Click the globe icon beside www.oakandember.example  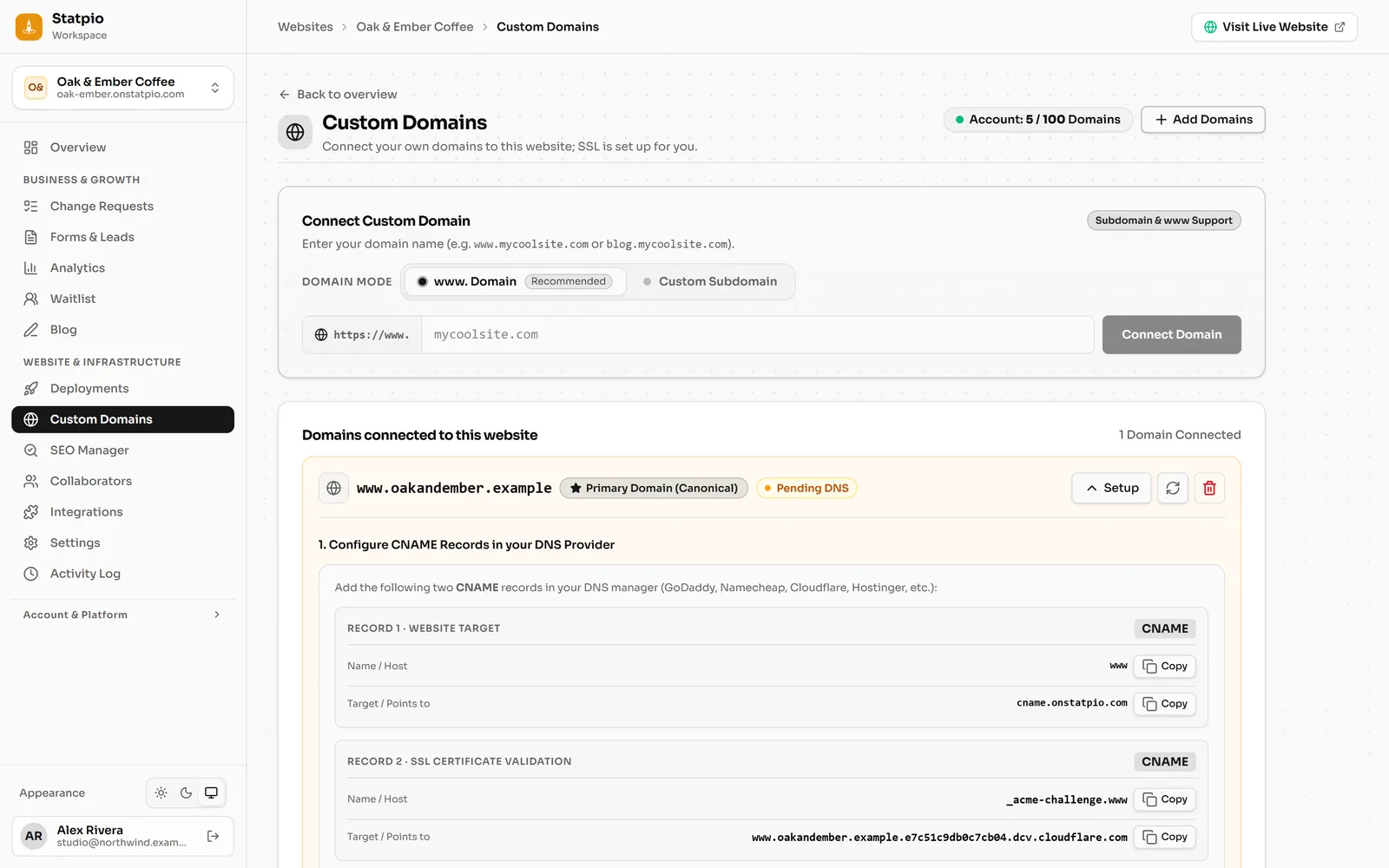pos(333,488)
